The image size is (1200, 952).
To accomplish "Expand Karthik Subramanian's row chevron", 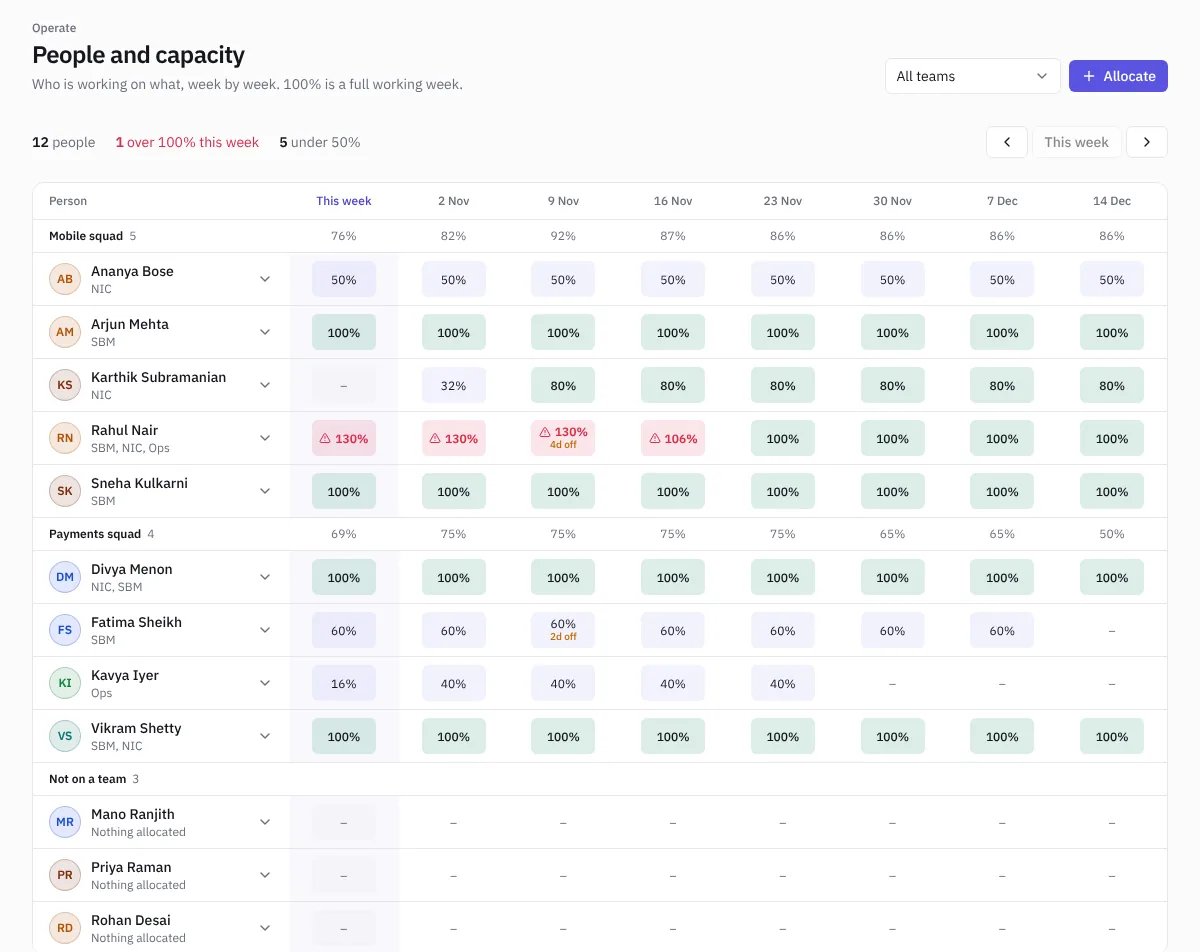I will pos(265,385).
